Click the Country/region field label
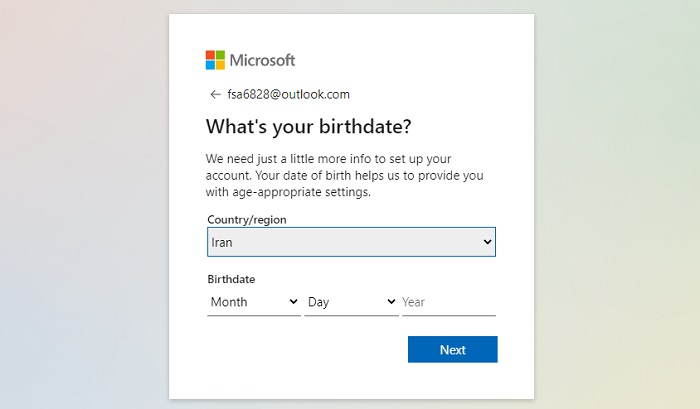The image size is (700, 409). (247, 220)
